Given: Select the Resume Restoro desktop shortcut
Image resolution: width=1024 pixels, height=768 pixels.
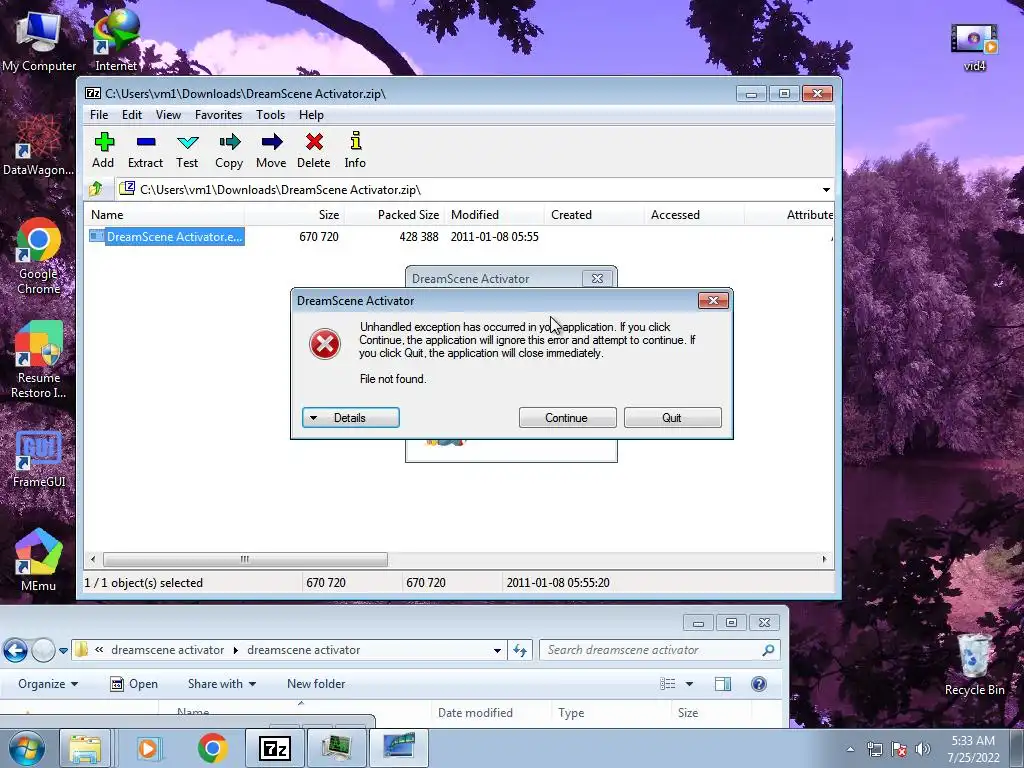Looking at the screenshot, I should [39, 360].
